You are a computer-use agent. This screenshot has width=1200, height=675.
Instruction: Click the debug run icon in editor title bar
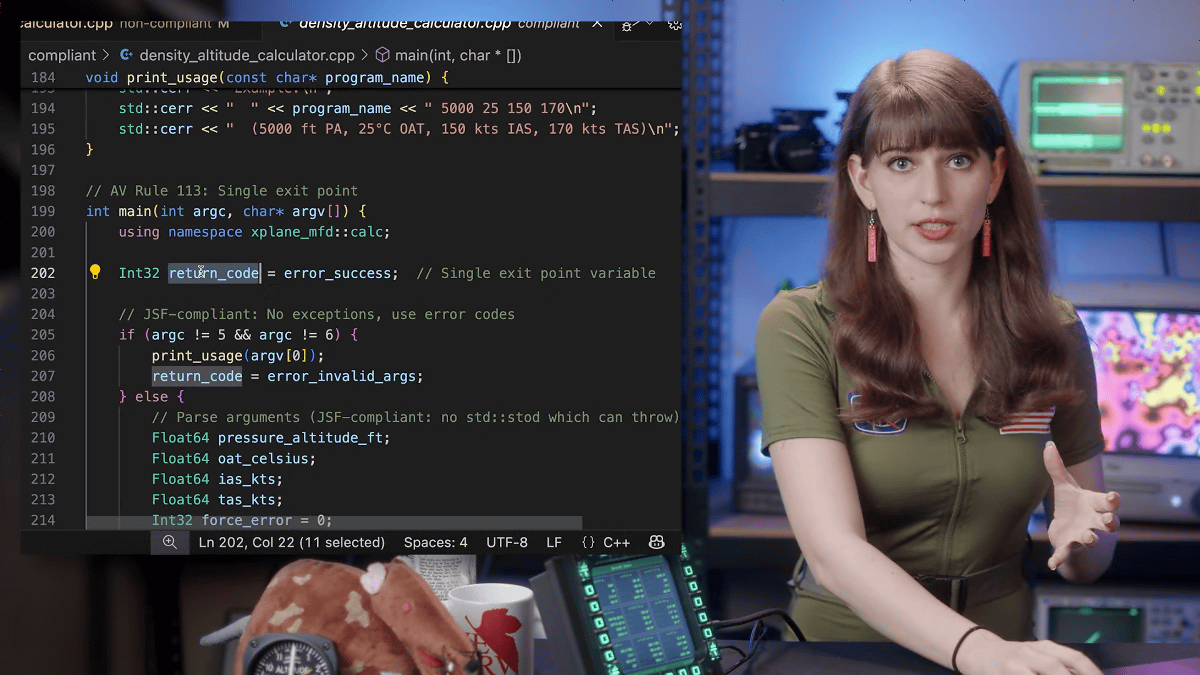tap(628, 24)
